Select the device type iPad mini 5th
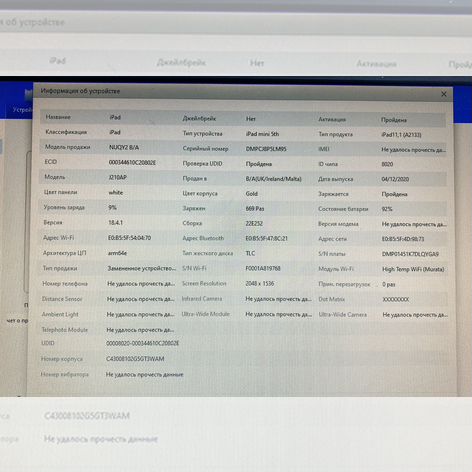The height and width of the screenshot is (472, 472). pyautogui.click(x=262, y=134)
